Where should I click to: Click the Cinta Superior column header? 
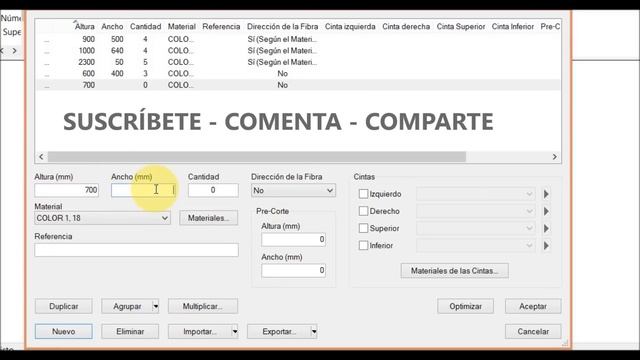pyautogui.click(x=461, y=27)
